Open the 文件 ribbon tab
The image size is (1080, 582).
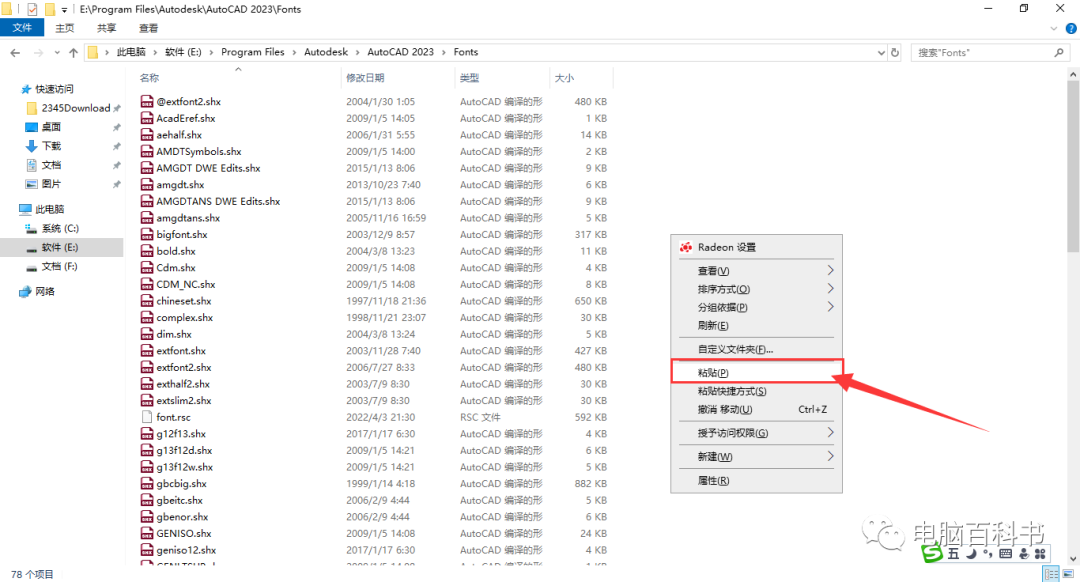pos(22,28)
